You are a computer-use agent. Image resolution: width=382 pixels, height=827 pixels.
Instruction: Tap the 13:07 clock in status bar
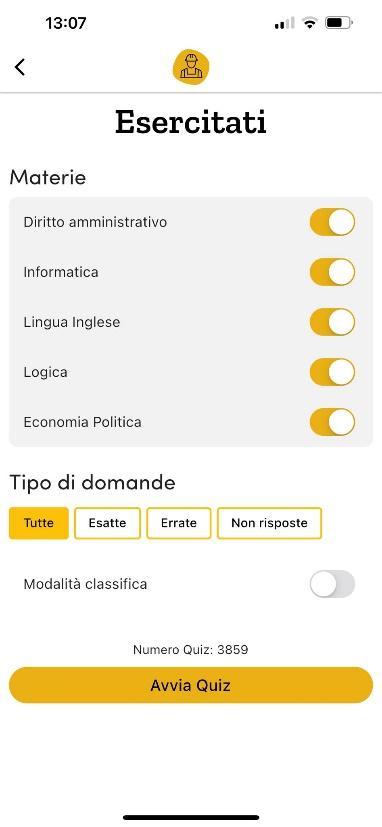pos(66,23)
